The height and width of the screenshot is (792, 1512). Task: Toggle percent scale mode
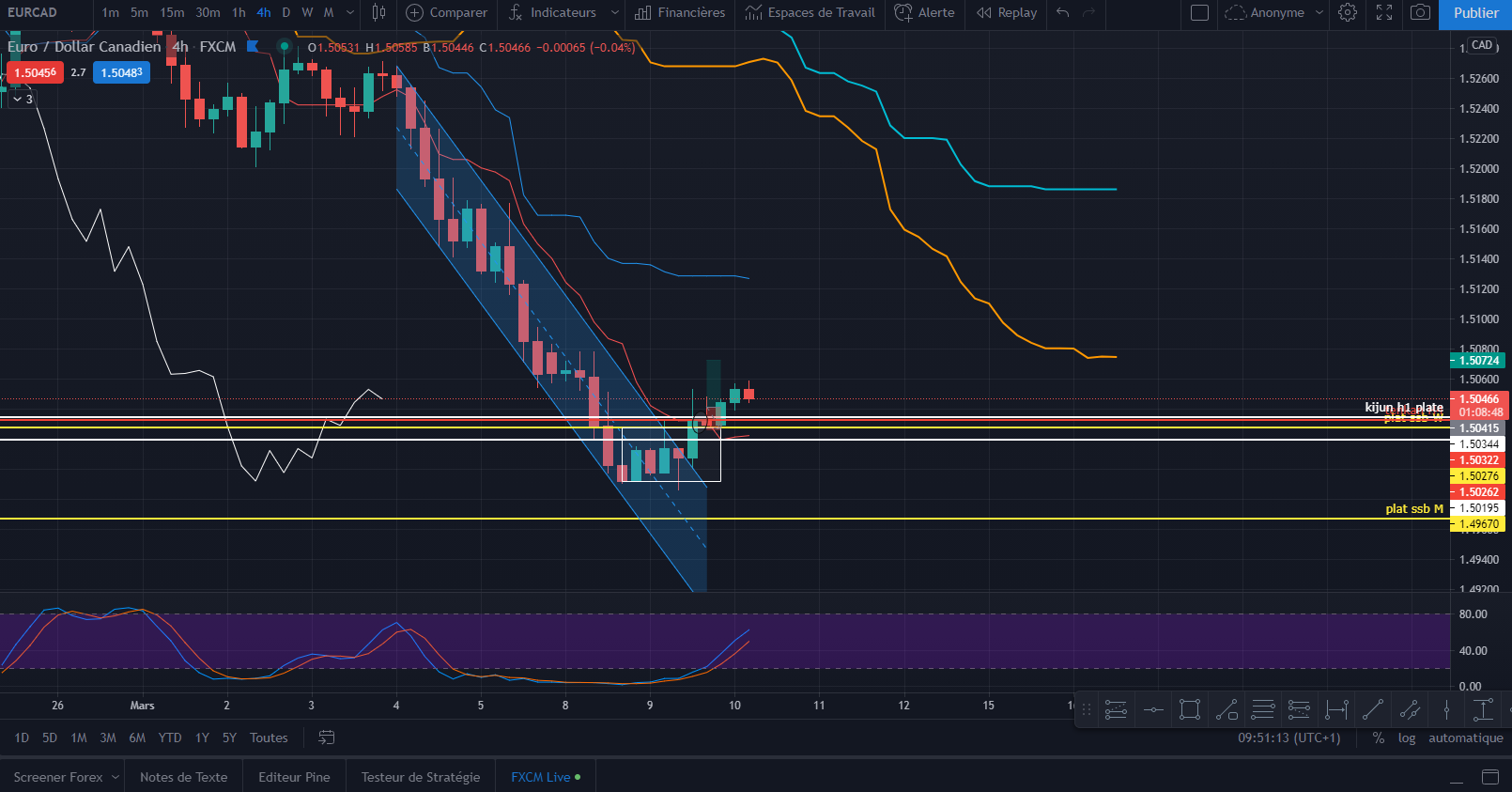click(x=1378, y=738)
